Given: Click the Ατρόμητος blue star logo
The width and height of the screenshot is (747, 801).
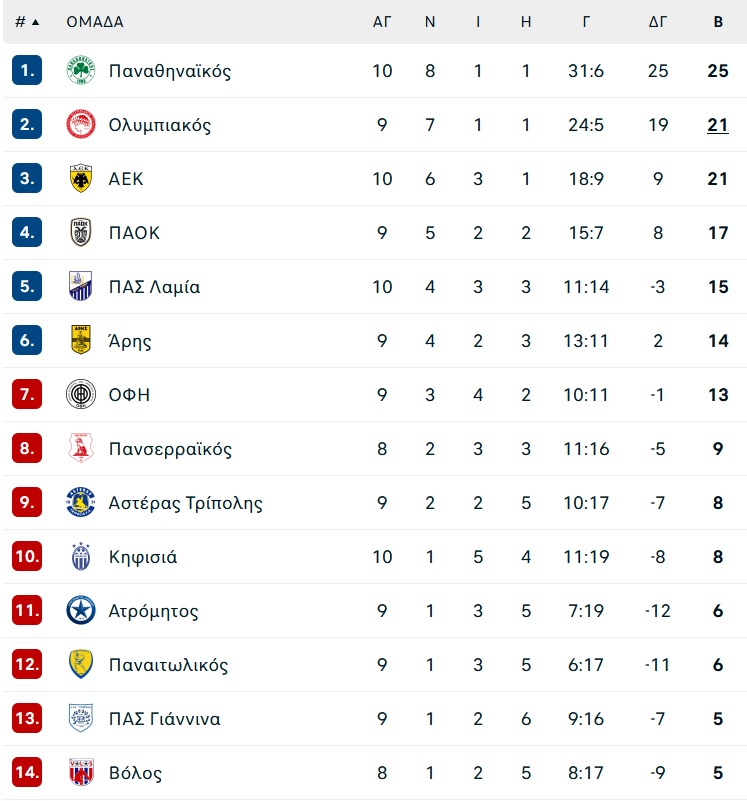Looking at the screenshot, I should click(x=81, y=610).
